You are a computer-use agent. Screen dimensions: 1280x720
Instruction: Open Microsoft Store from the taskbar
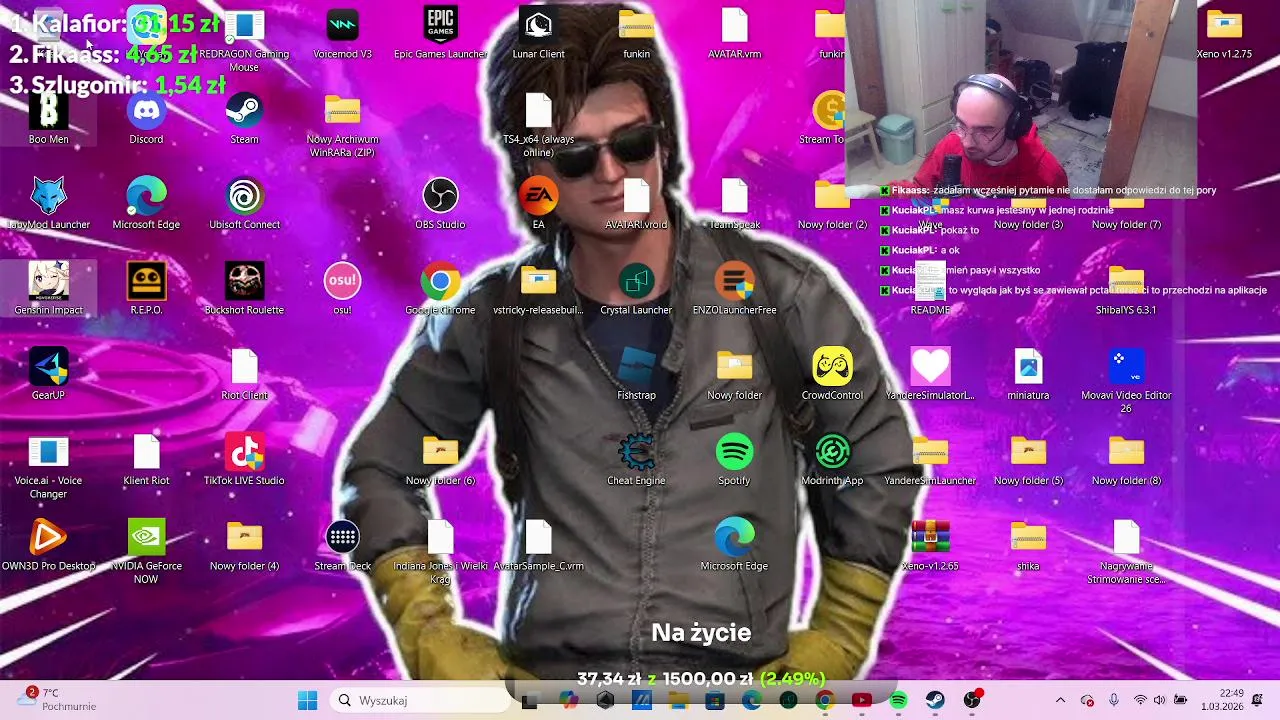pyautogui.click(x=715, y=700)
